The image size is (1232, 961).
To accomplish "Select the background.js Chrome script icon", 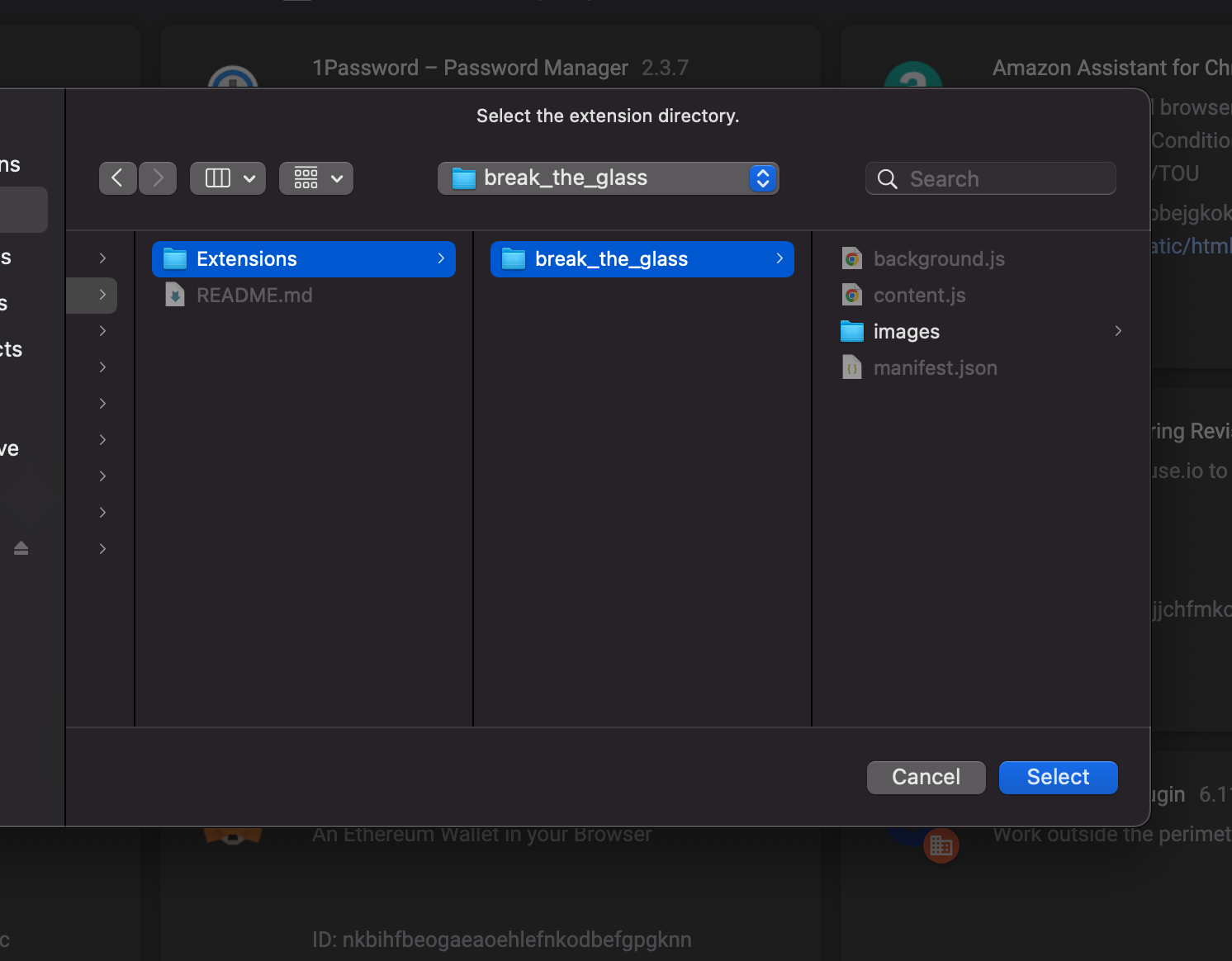I will [851, 258].
